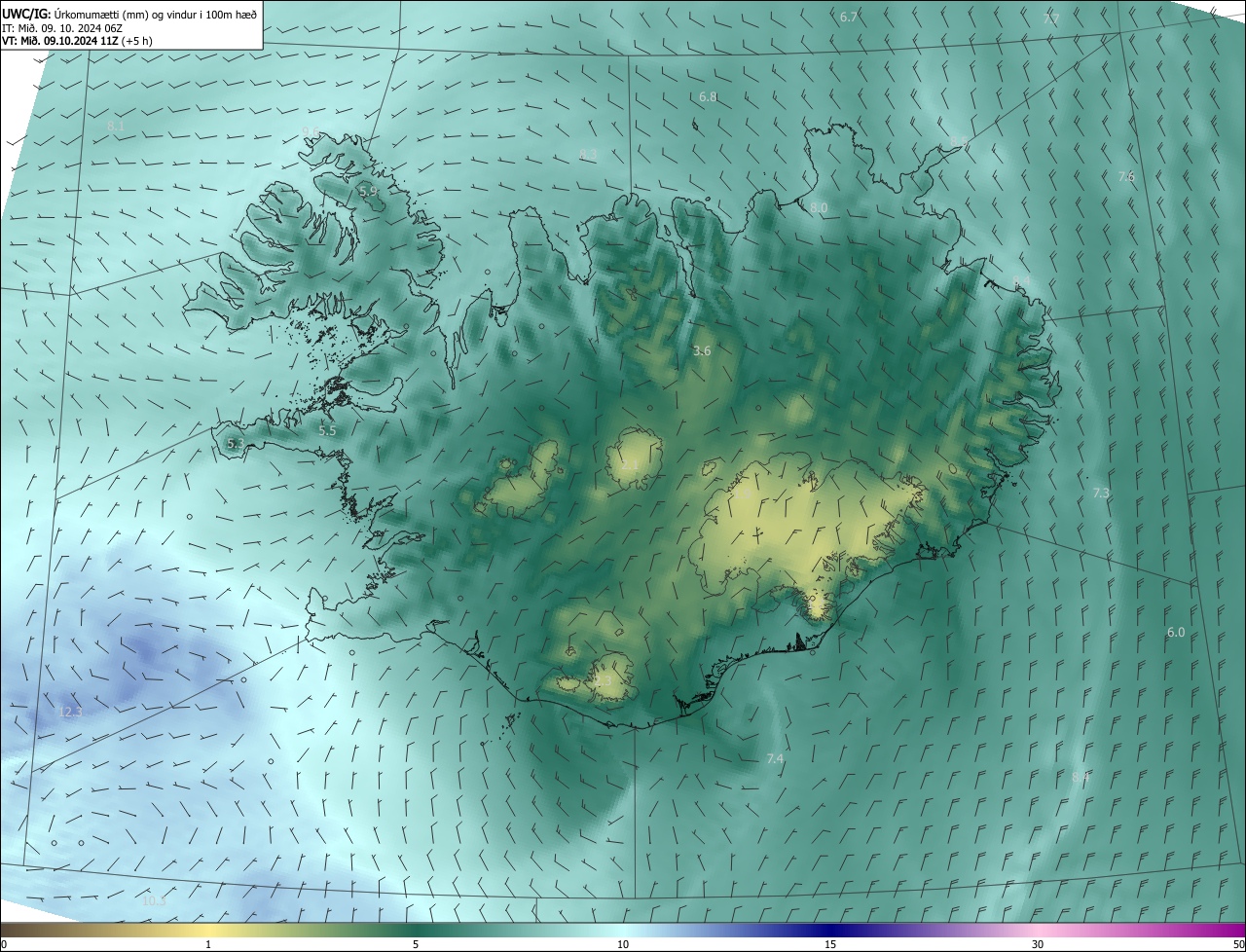Click the 8.0 value label on the map

pyautogui.click(x=819, y=208)
